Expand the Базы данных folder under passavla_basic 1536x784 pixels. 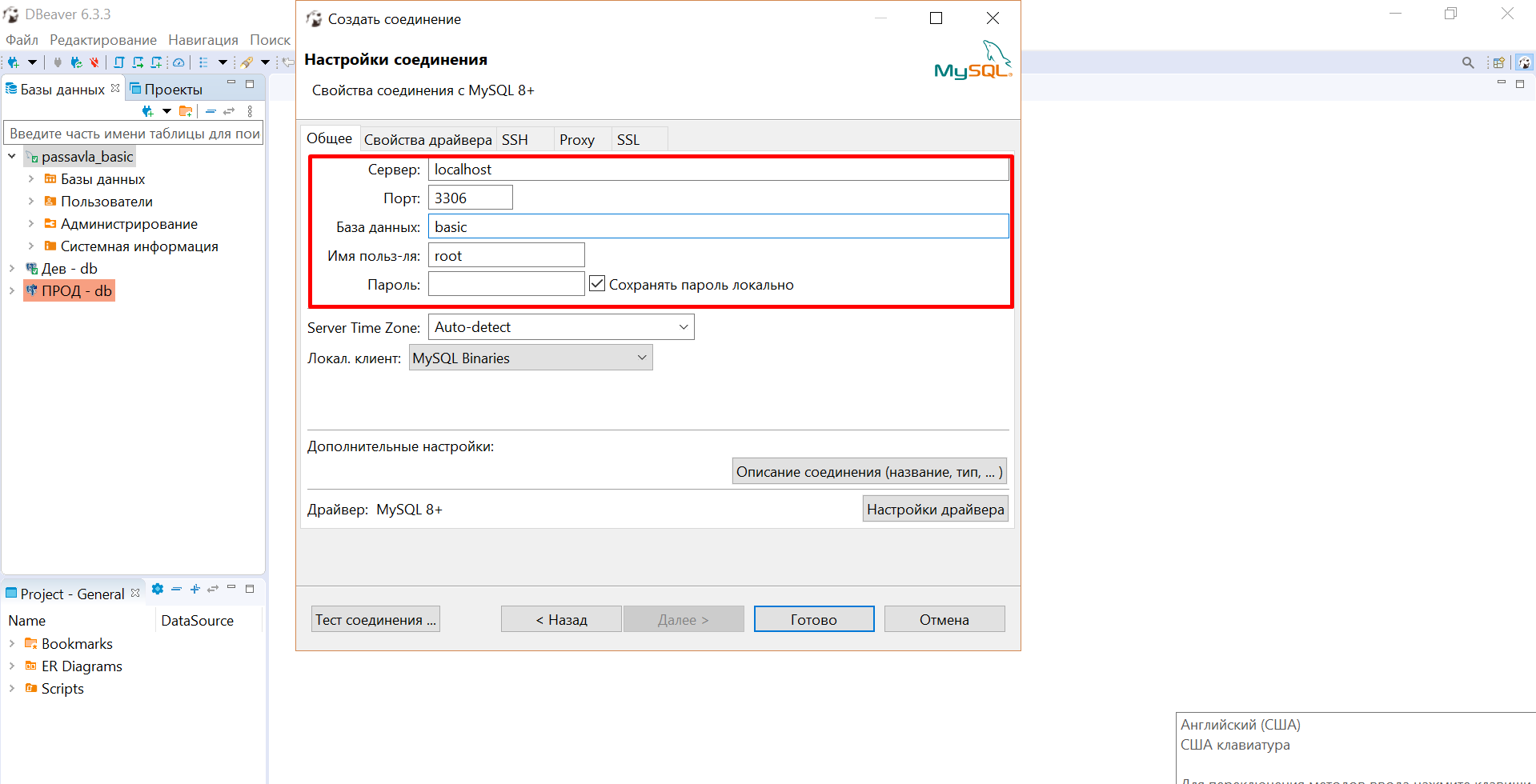31,178
